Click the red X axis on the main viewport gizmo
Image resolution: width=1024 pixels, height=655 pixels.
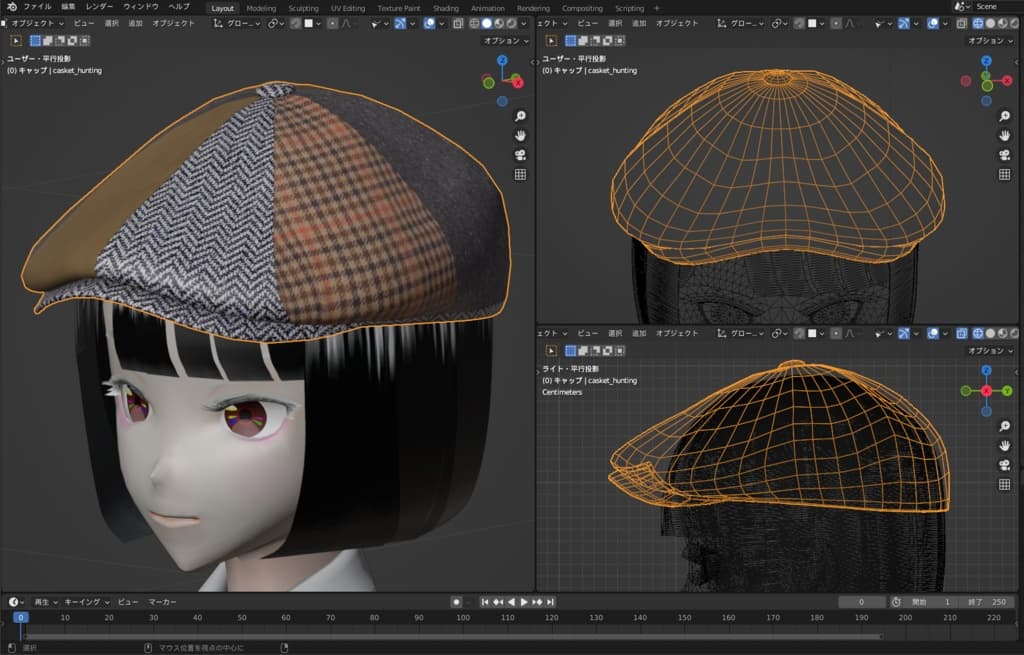(x=518, y=83)
